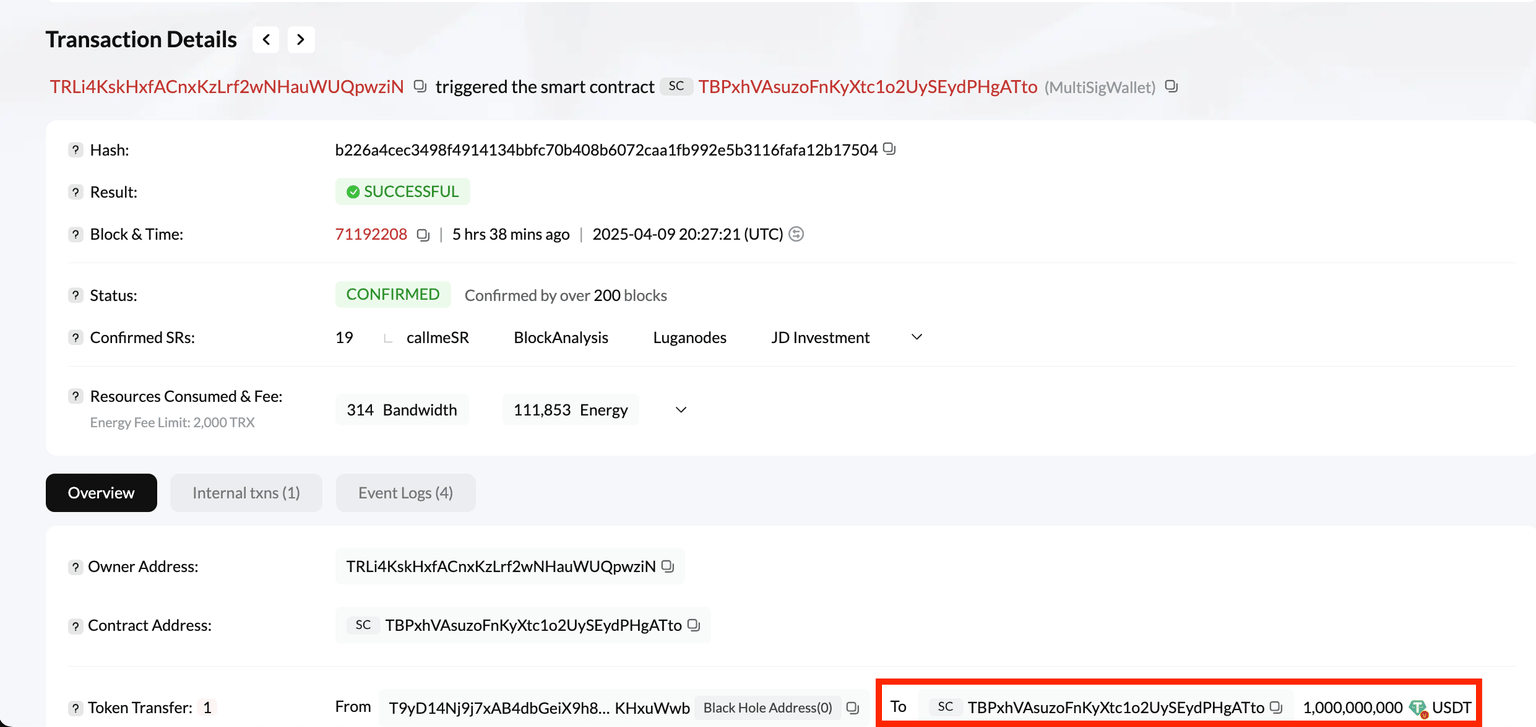Click the Black Hole Address tag
Image resolution: width=1536 pixels, height=727 pixels.
pos(766,707)
